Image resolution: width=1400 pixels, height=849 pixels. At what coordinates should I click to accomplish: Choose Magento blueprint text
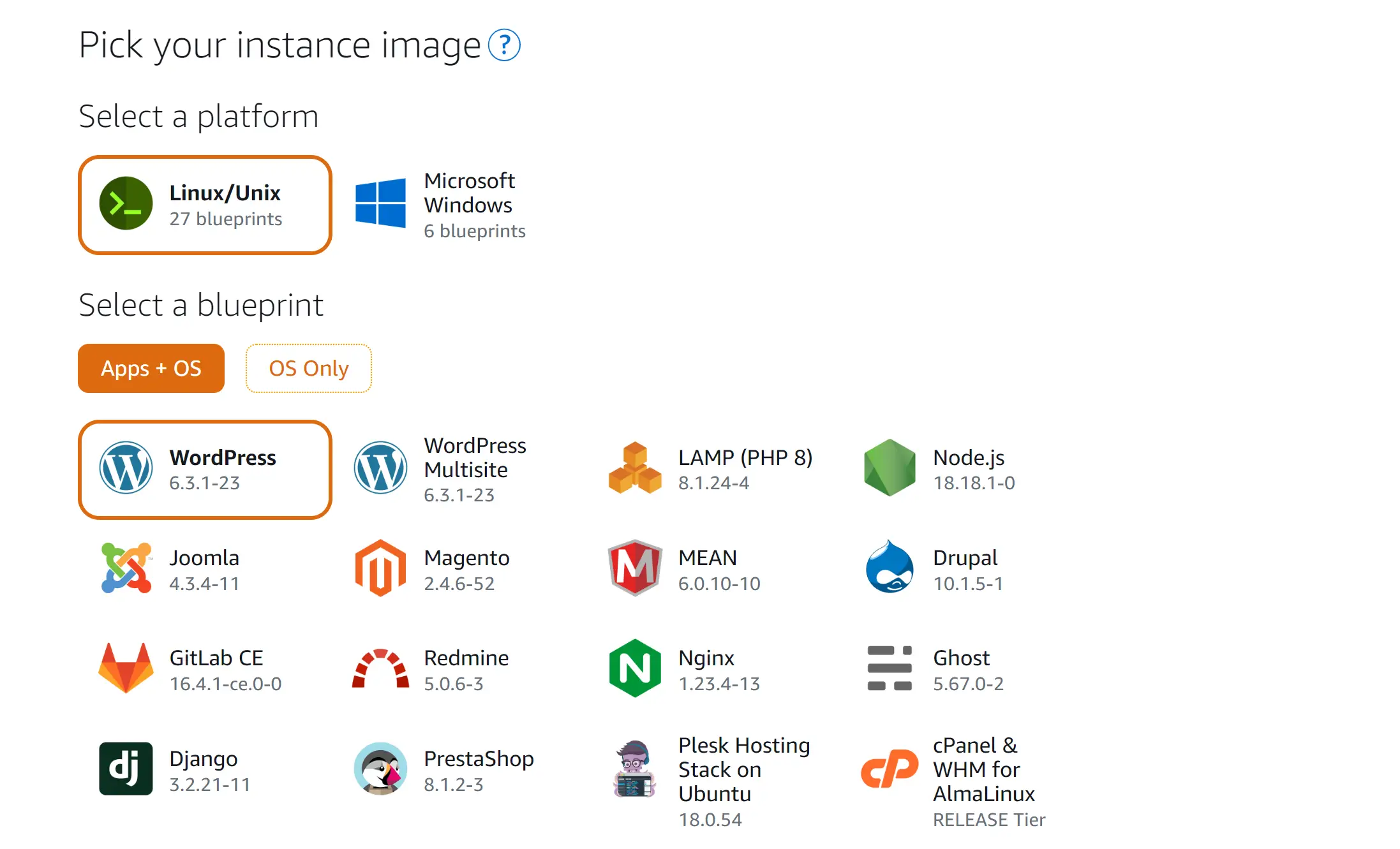coord(467,557)
